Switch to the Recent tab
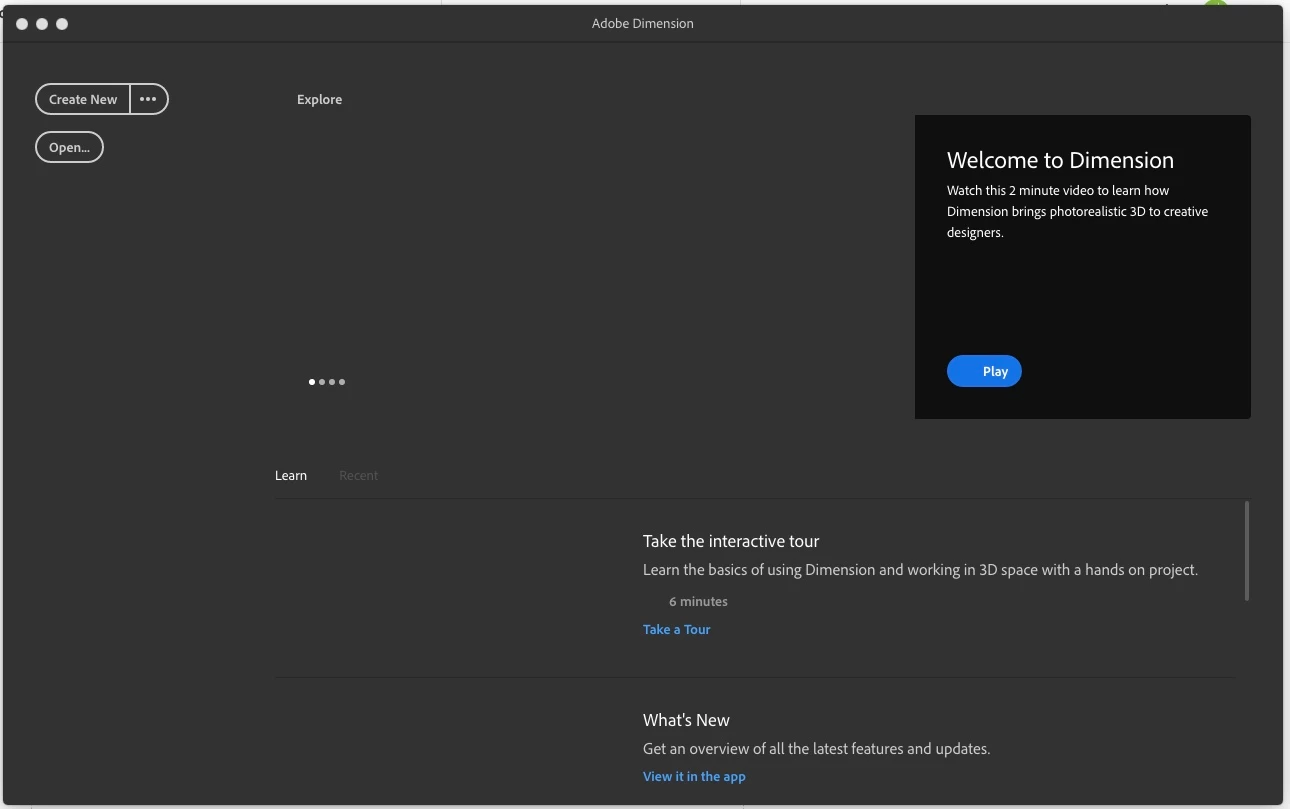1290x809 pixels. tap(358, 475)
